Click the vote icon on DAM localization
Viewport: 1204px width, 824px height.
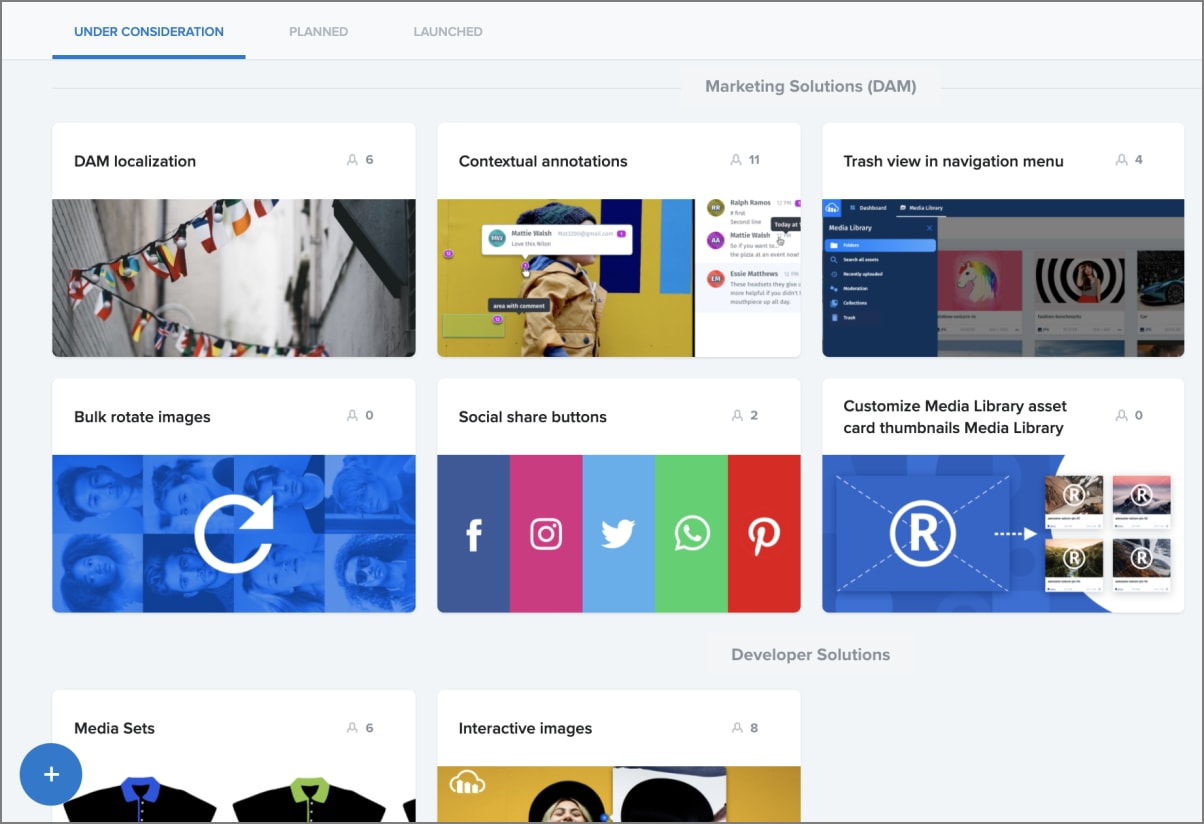(352, 160)
